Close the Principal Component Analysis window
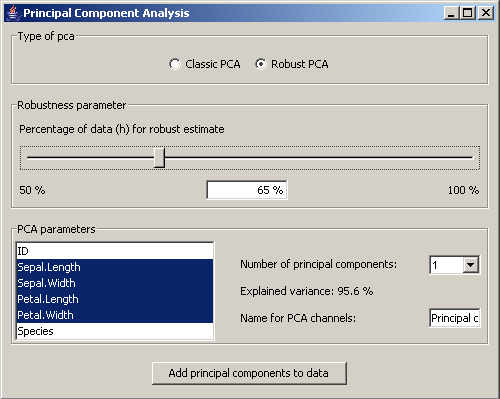 point(486,13)
